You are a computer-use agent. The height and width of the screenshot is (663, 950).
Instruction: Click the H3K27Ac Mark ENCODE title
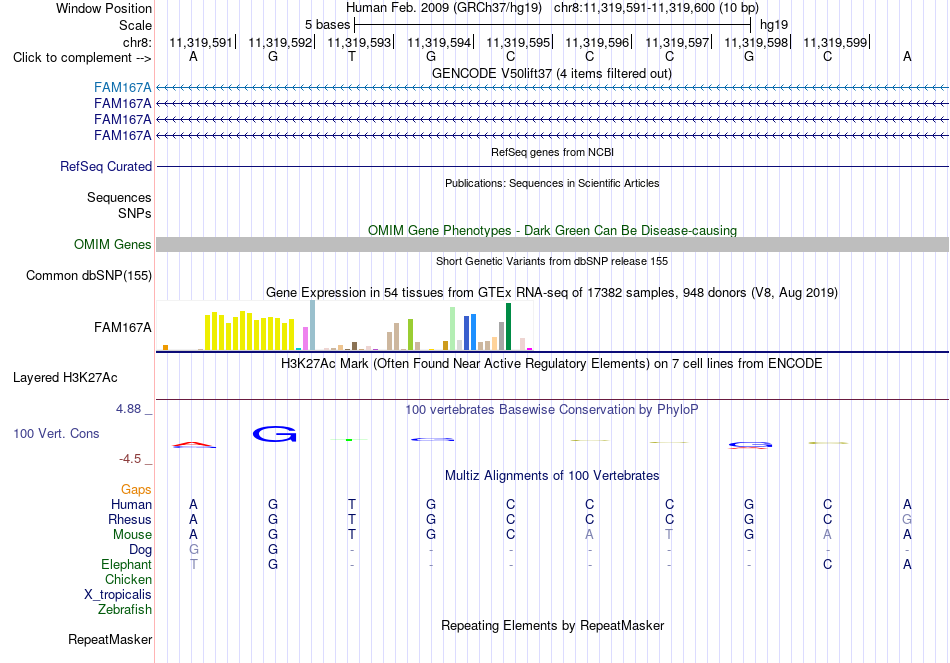click(x=552, y=364)
